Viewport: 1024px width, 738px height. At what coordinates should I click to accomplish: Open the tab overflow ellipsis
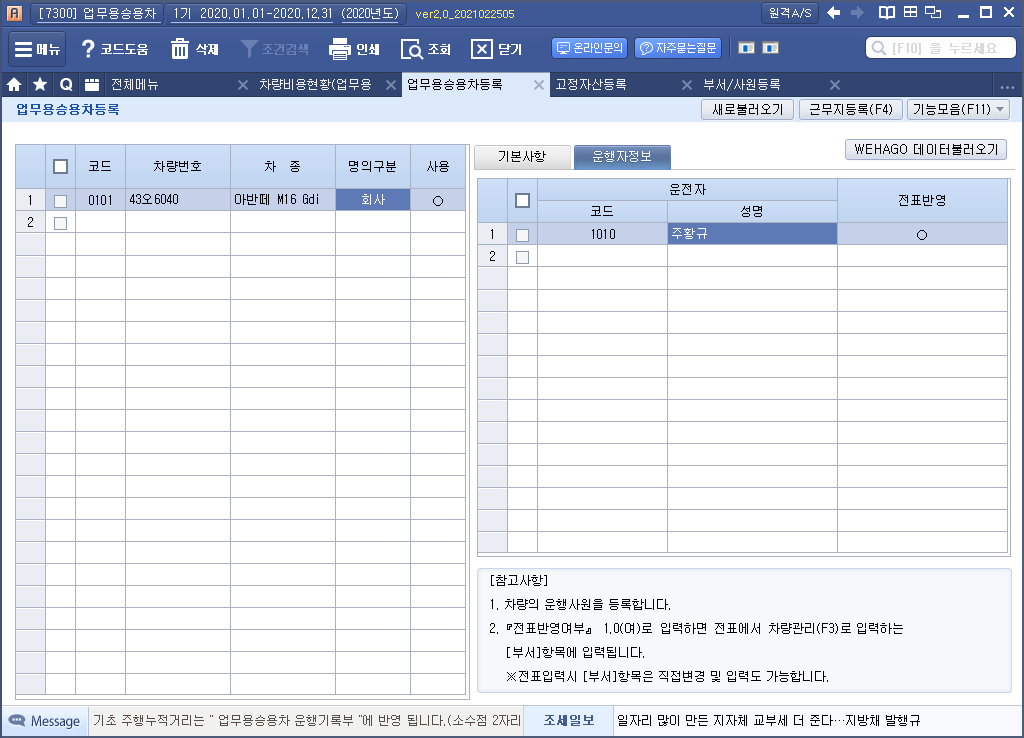(x=1007, y=86)
